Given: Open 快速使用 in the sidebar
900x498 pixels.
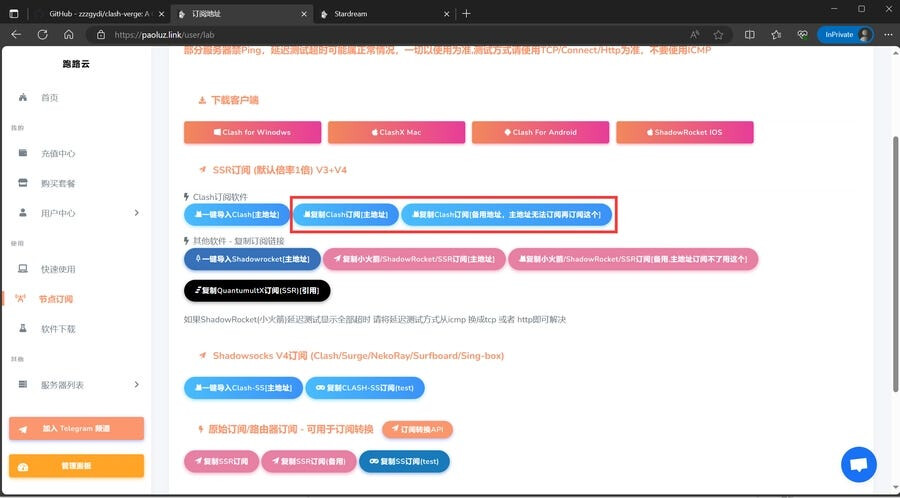Looking at the screenshot, I should 57,269.
